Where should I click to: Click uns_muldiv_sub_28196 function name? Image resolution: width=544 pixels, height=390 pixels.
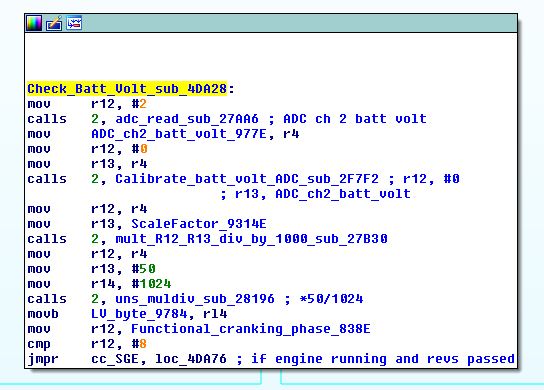(195, 299)
